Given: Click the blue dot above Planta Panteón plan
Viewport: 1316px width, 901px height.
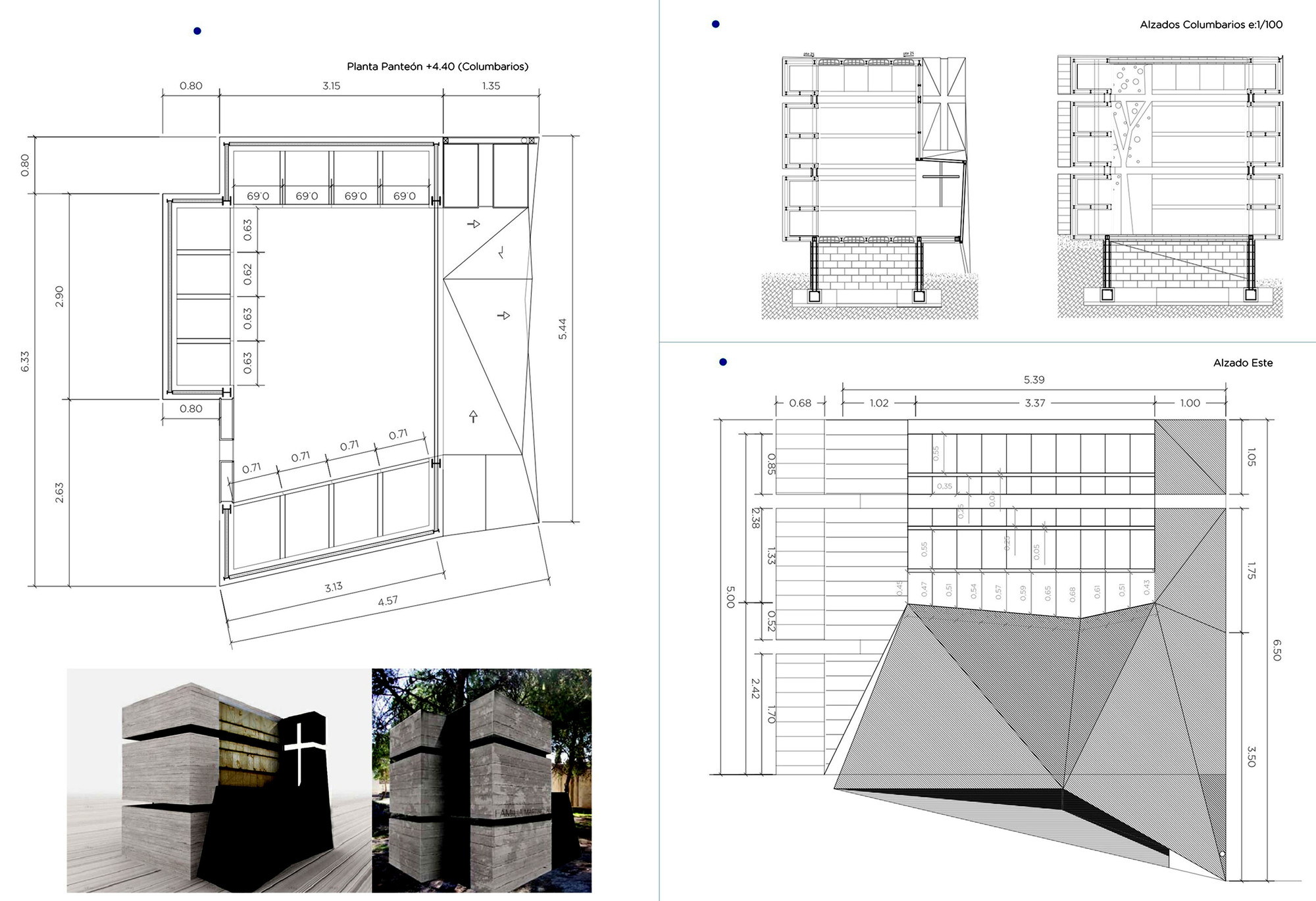Looking at the screenshot, I should pyautogui.click(x=197, y=31).
